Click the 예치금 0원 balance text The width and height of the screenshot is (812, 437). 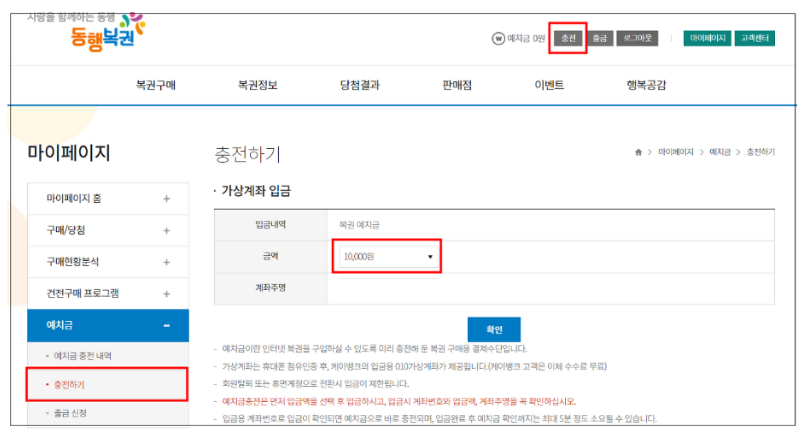point(526,38)
